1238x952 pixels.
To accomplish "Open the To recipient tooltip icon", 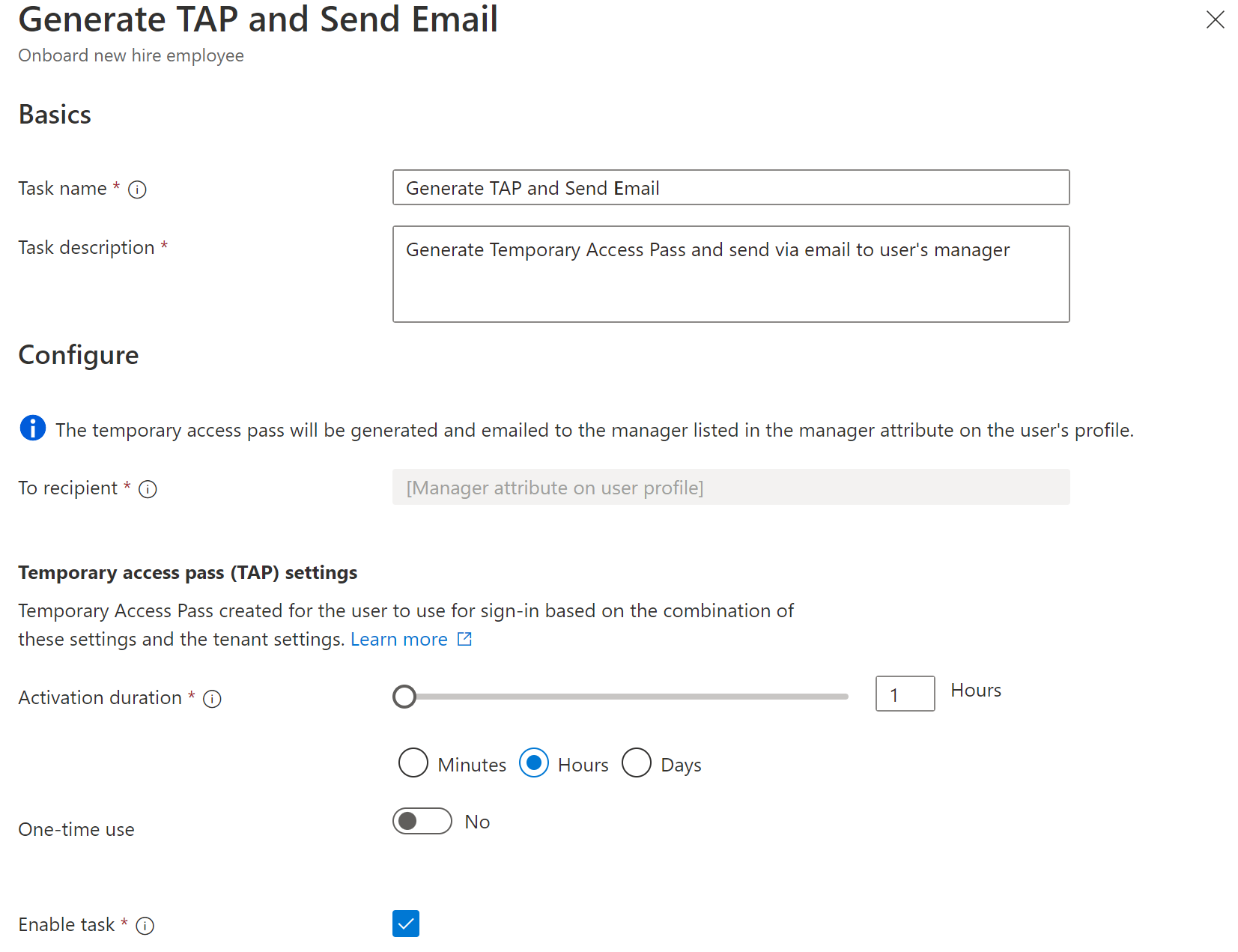I will 149,488.
